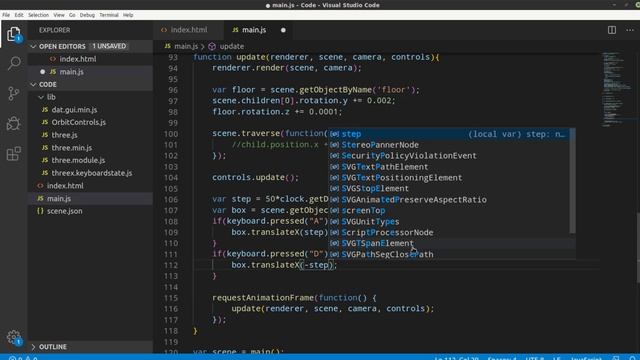Click the suggestion list scrollbar
640x360 pixels.
coord(573,181)
